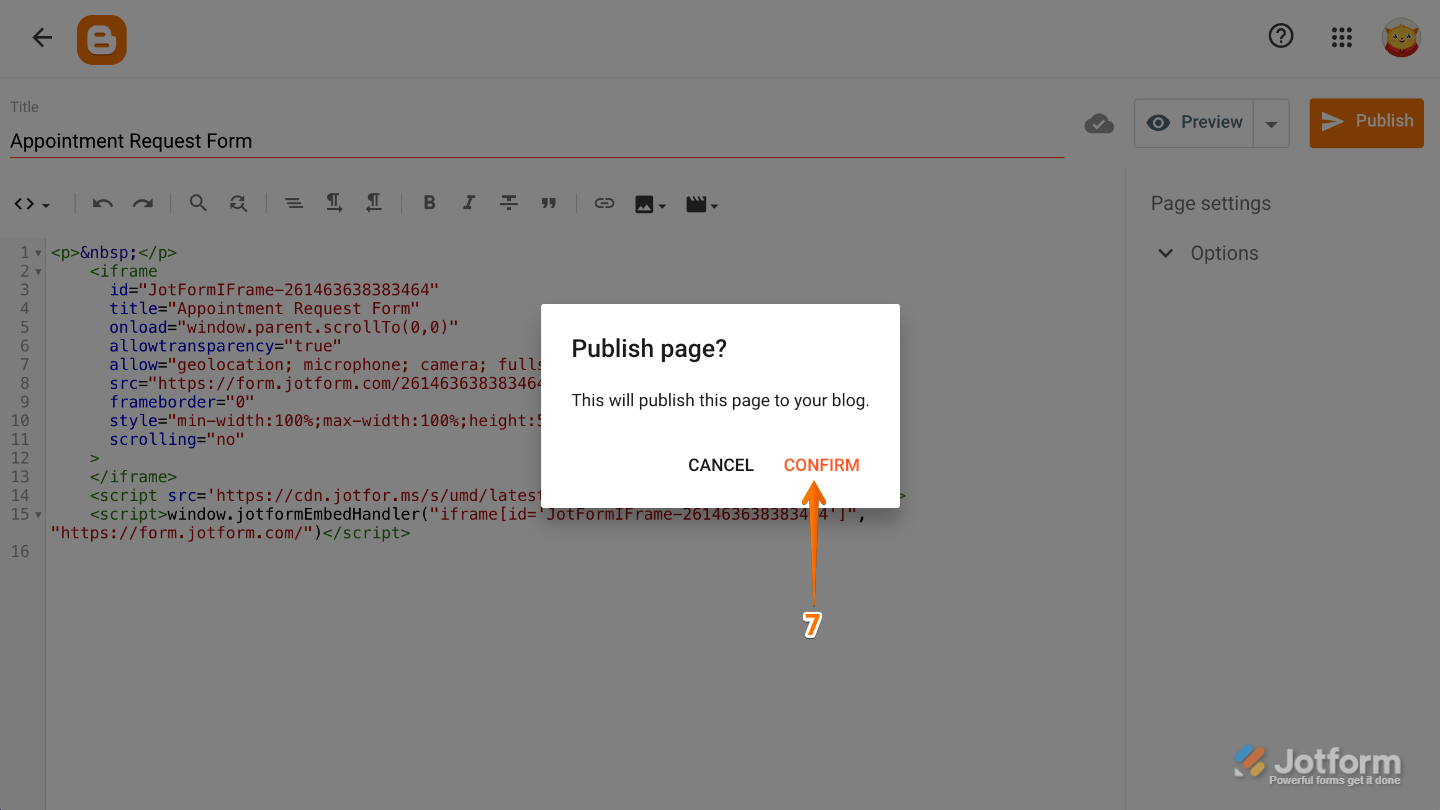
Task: Collapse code fold arrow on line 1
Action: [38, 253]
